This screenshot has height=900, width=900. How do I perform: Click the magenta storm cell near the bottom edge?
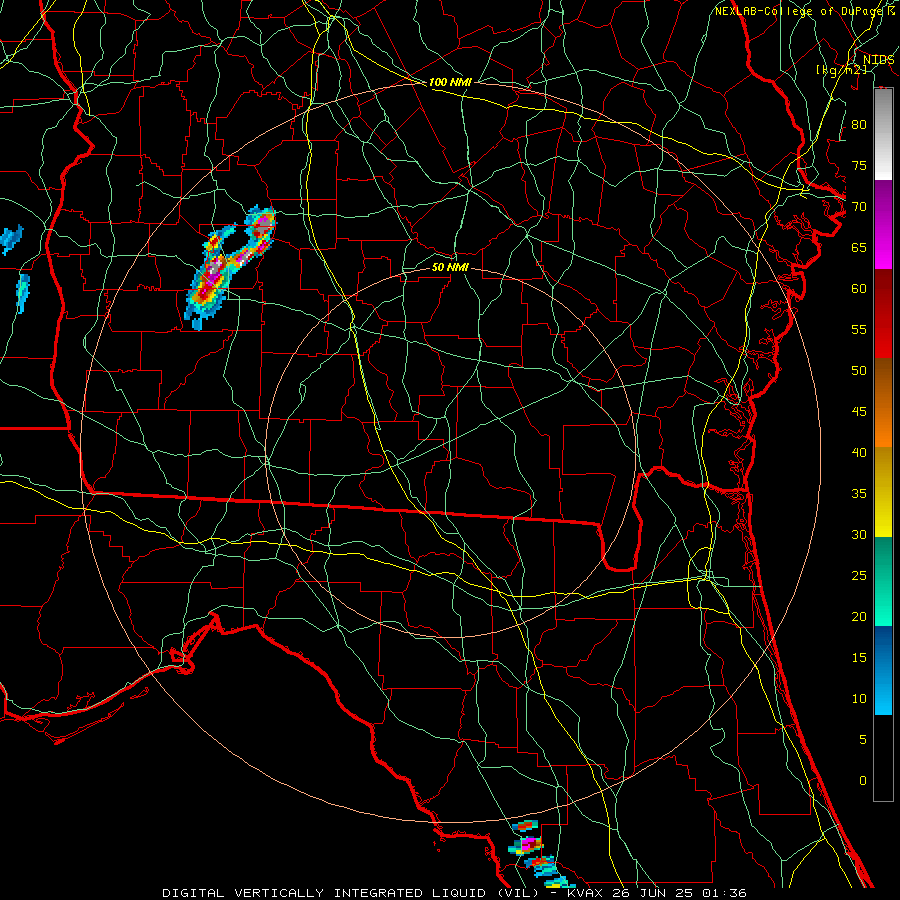(527, 845)
